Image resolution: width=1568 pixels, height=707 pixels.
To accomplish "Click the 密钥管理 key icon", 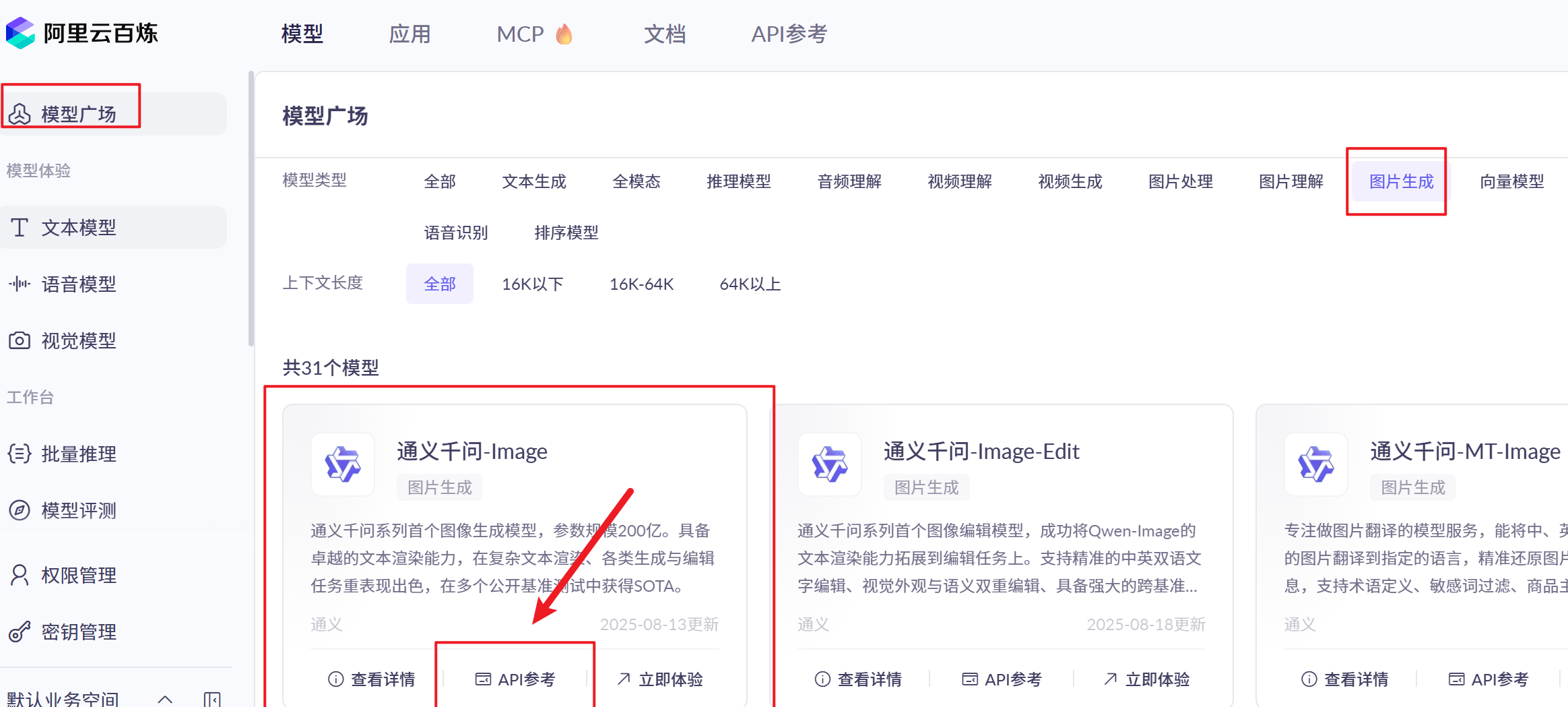I will pyautogui.click(x=20, y=632).
